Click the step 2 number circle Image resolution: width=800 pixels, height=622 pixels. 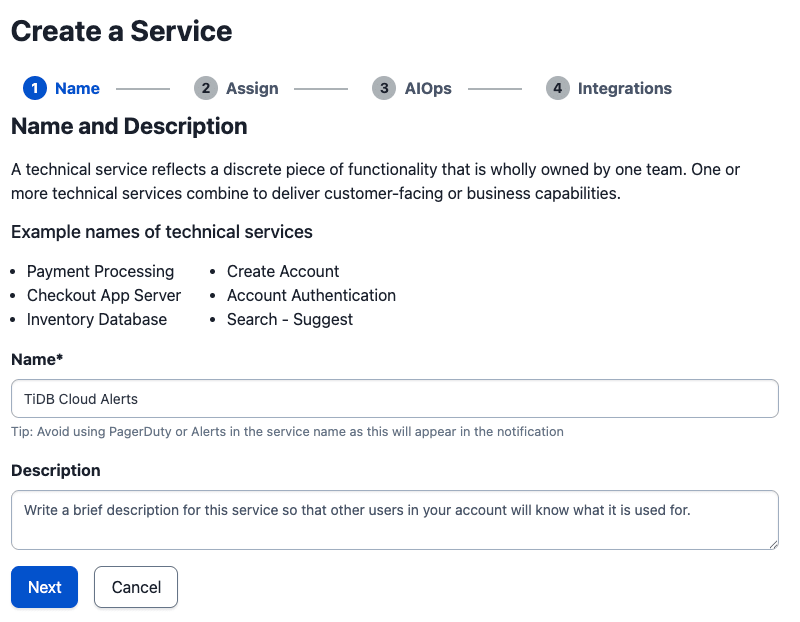pos(205,88)
